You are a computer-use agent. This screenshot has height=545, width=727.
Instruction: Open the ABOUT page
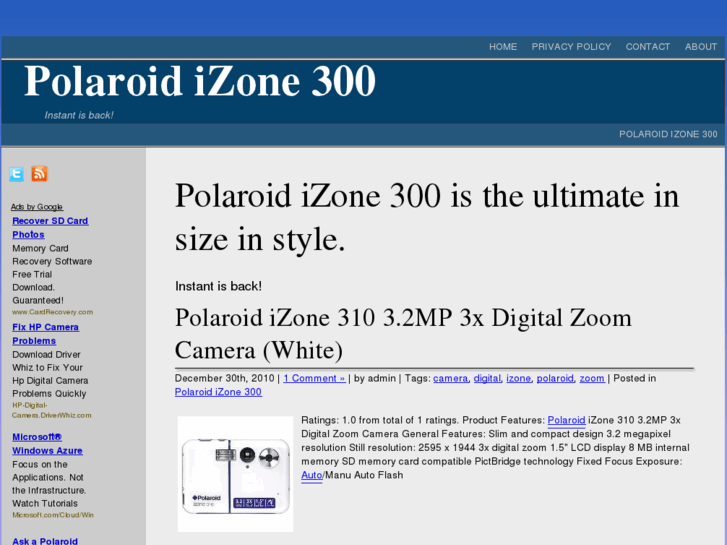[701, 47]
